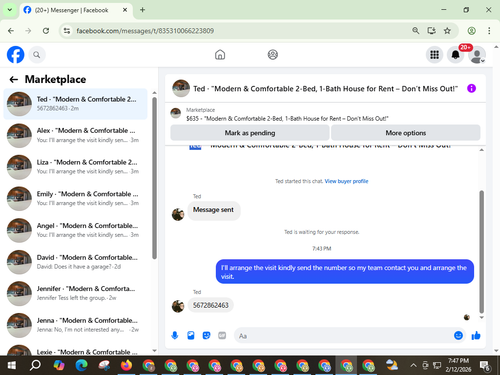Click listing title in chat header
This screenshot has height=375, width=500.
tap(326, 89)
